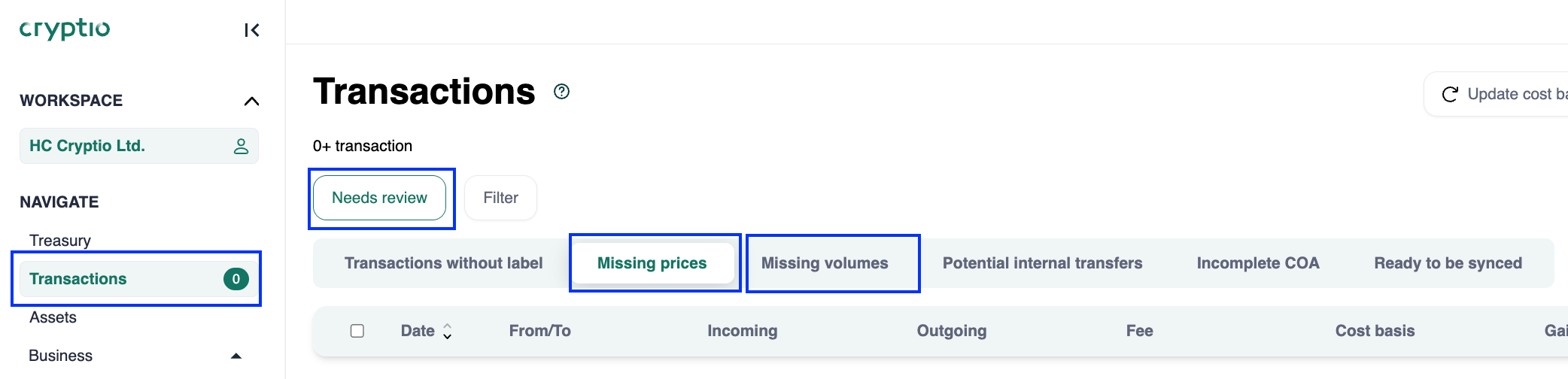Open the Filter button
This screenshot has height=379, width=1568.
click(500, 198)
